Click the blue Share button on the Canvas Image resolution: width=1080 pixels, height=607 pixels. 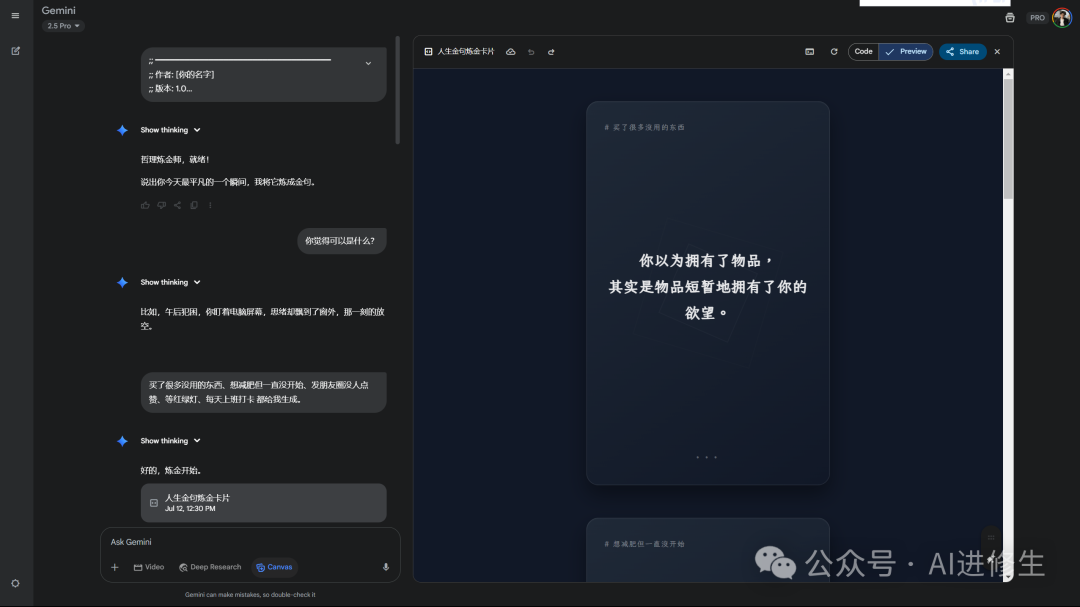pos(961,51)
